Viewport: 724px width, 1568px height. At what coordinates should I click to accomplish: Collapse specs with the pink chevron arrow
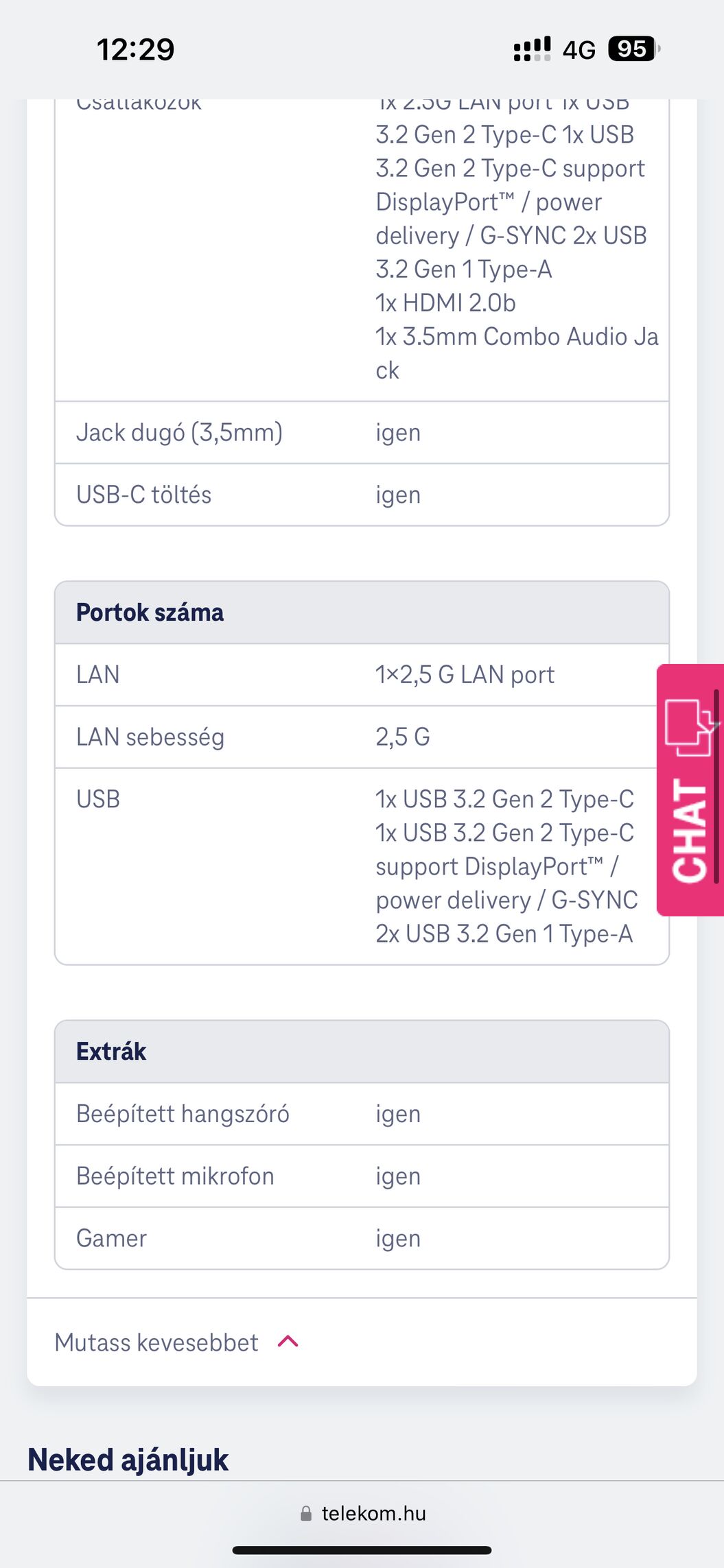(x=288, y=1341)
